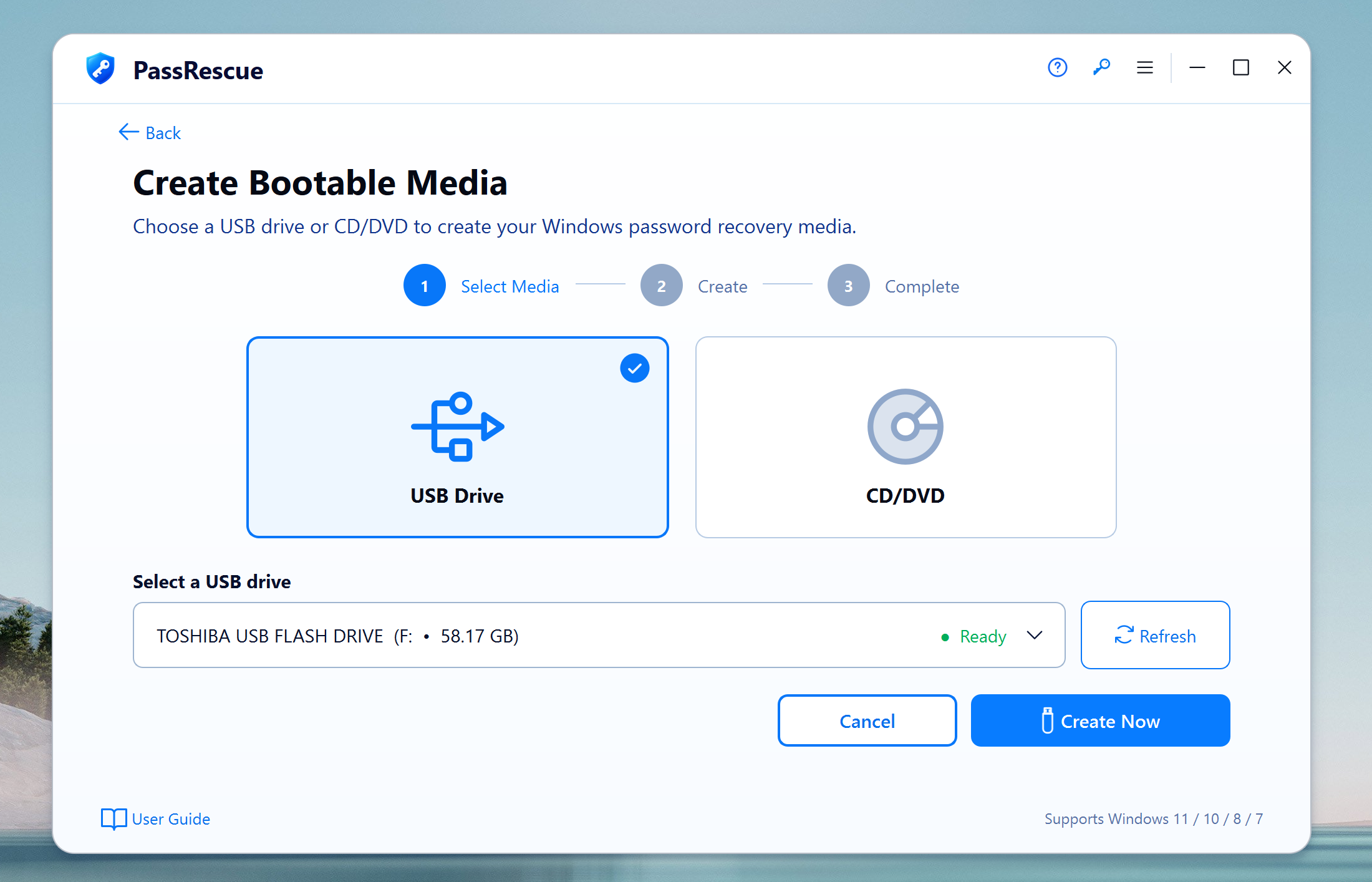Click the 'Supports Windows 11 / 10 / 8 / 7' text

pyautogui.click(x=1154, y=818)
